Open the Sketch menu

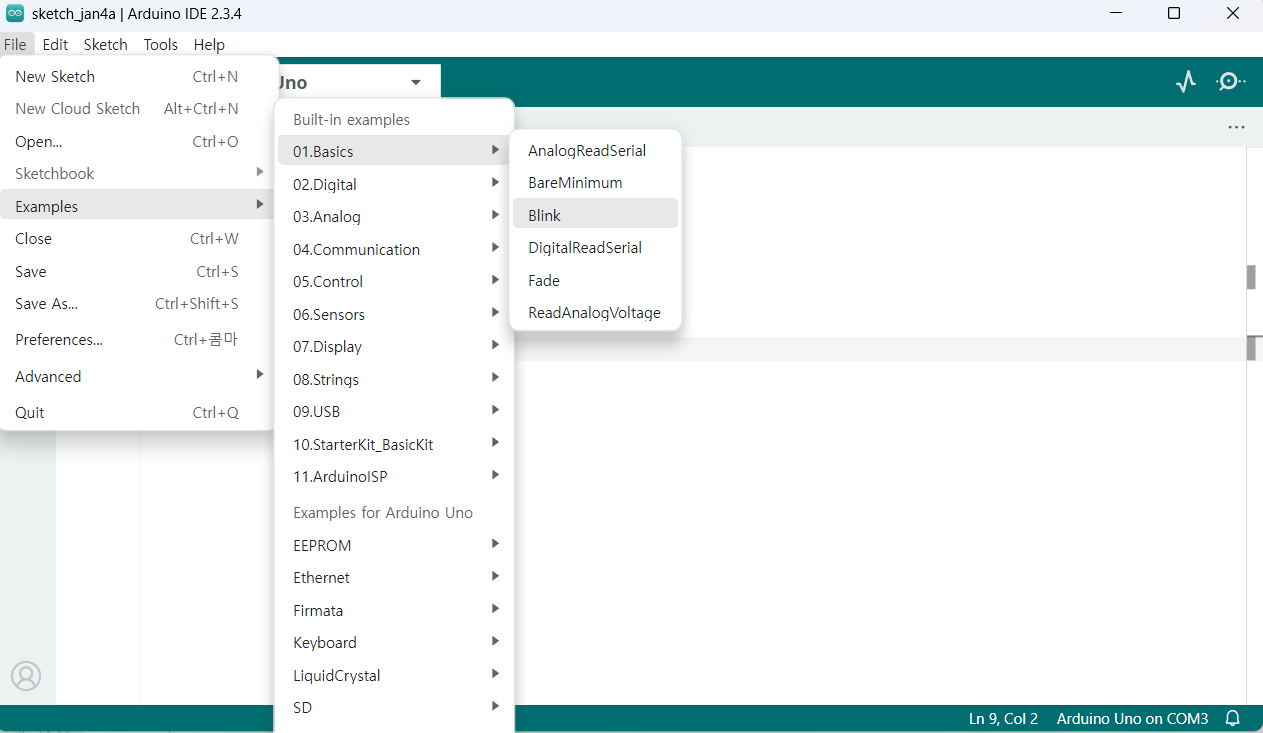point(105,44)
